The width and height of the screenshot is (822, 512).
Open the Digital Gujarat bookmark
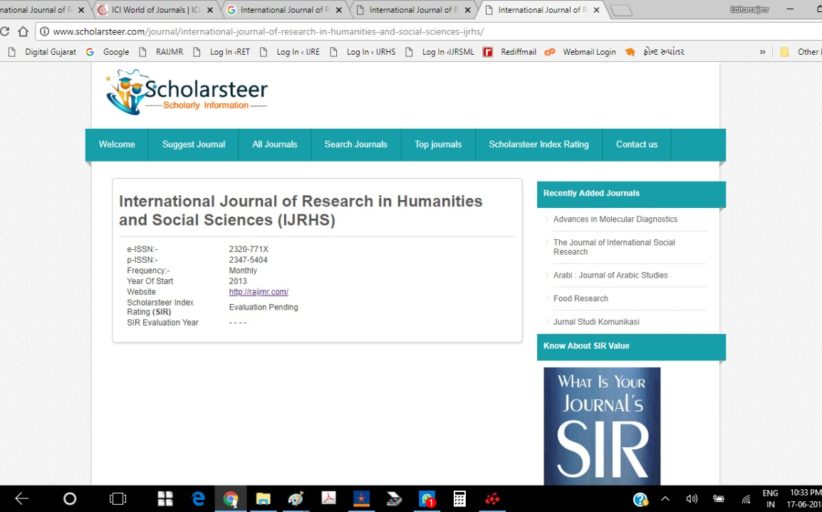pyautogui.click(x=44, y=52)
